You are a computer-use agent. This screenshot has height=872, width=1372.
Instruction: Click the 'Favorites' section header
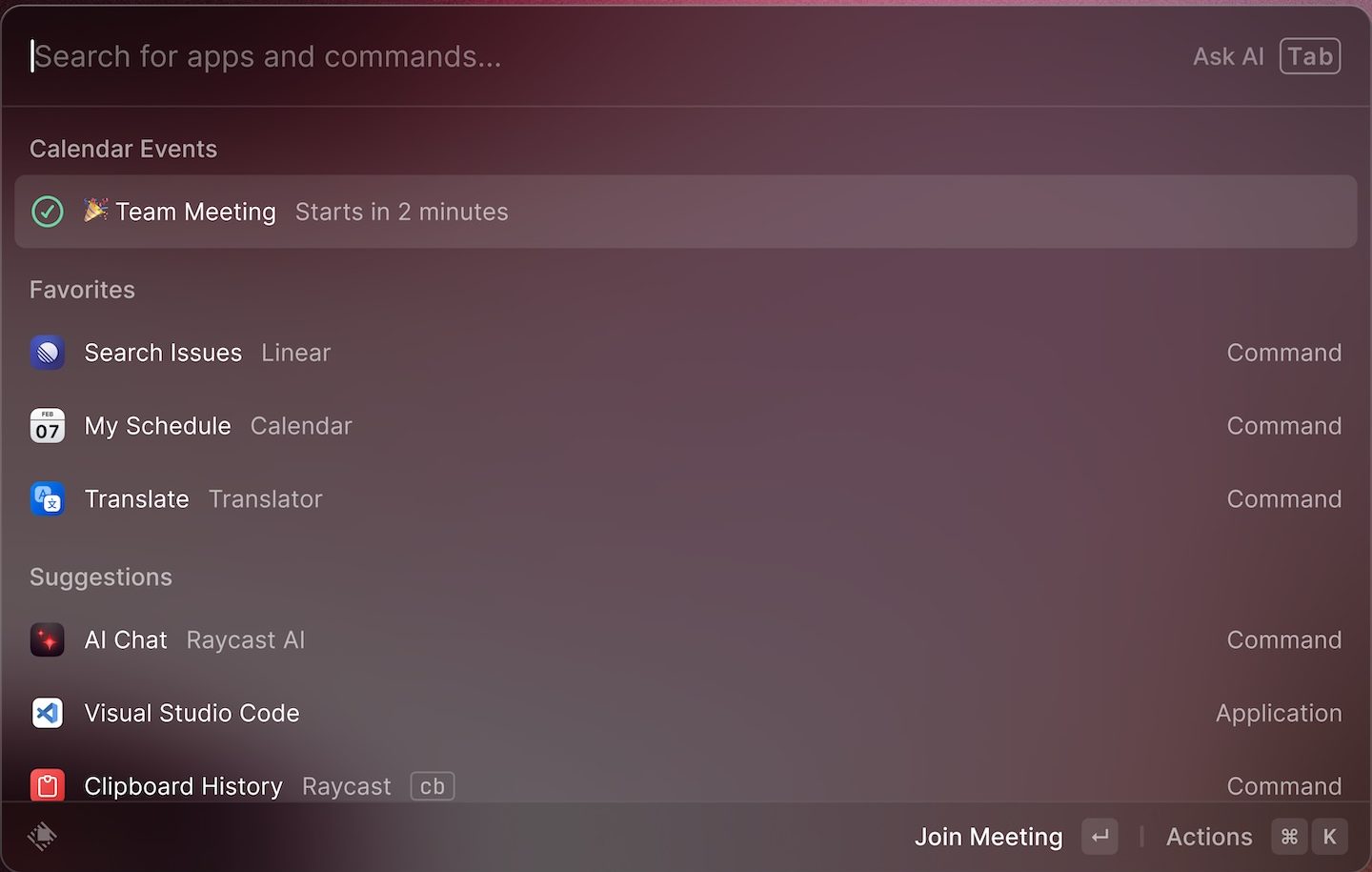tap(83, 290)
